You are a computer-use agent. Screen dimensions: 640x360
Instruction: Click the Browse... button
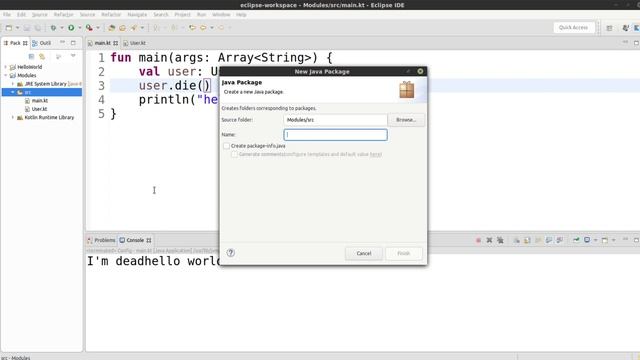click(406, 120)
